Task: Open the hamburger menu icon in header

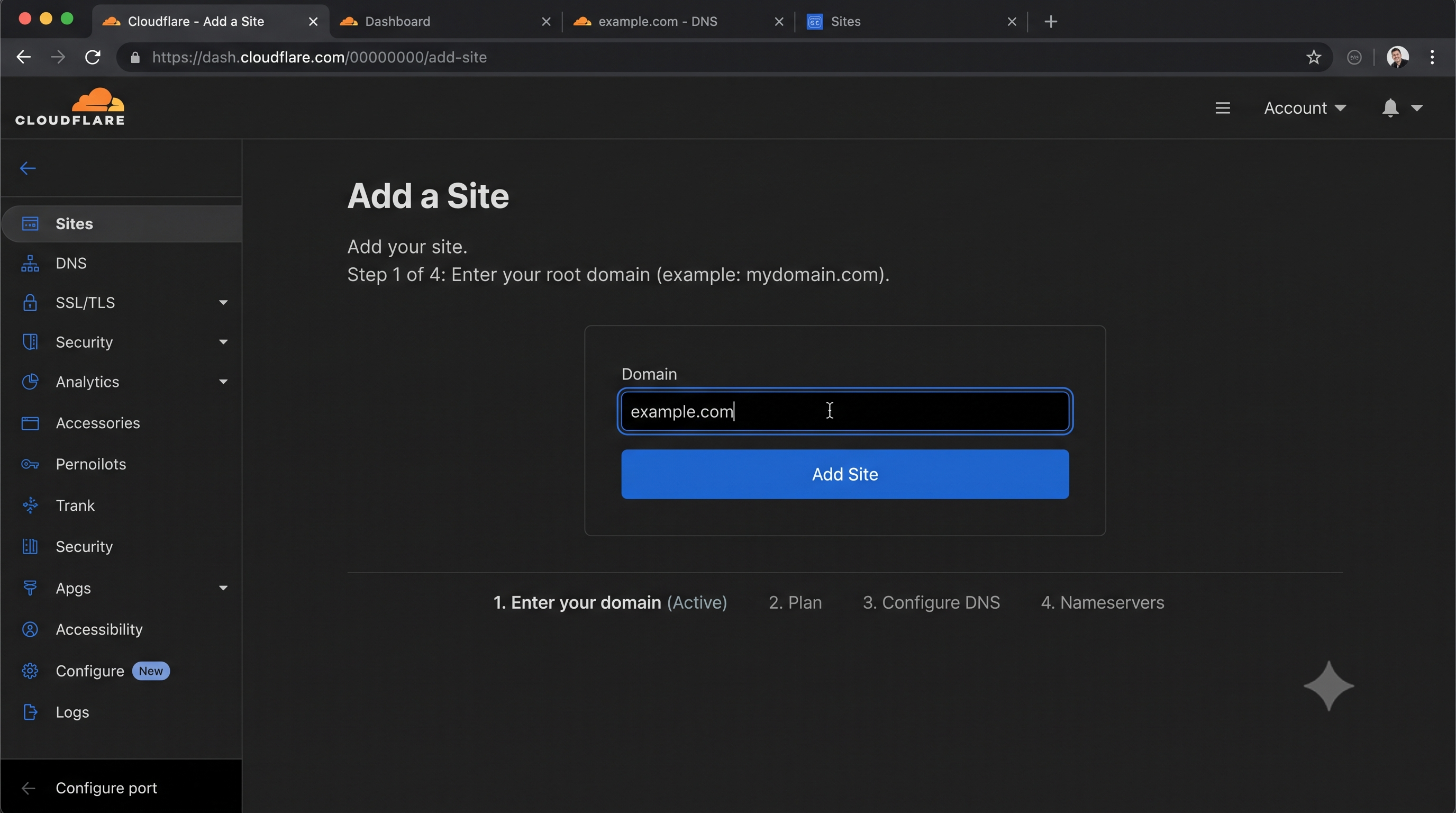Action: pyautogui.click(x=1223, y=108)
